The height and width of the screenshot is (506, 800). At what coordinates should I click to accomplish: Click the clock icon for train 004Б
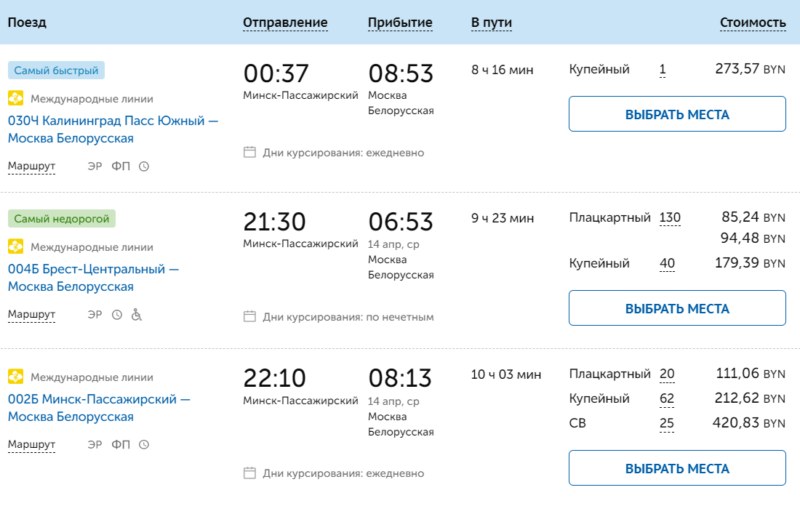117,315
